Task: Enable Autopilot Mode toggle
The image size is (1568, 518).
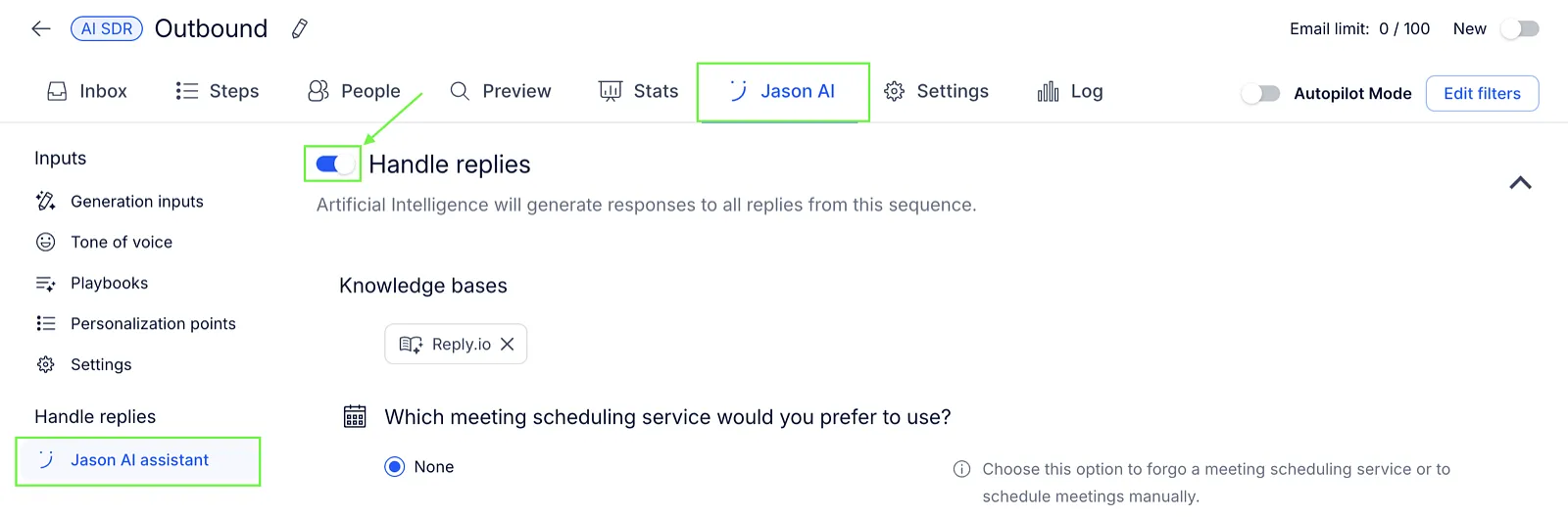Action: [1260, 93]
